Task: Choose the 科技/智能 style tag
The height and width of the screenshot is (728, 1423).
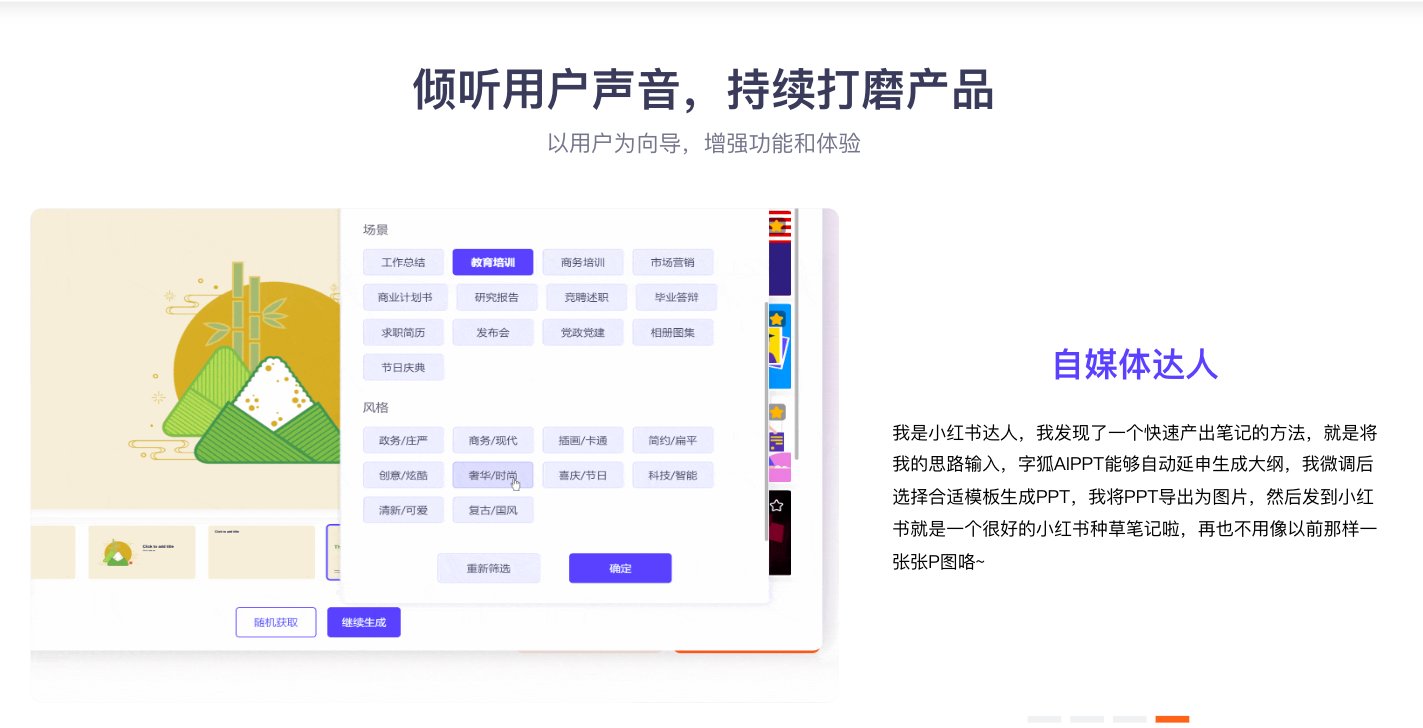Action: [x=672, y=474]
